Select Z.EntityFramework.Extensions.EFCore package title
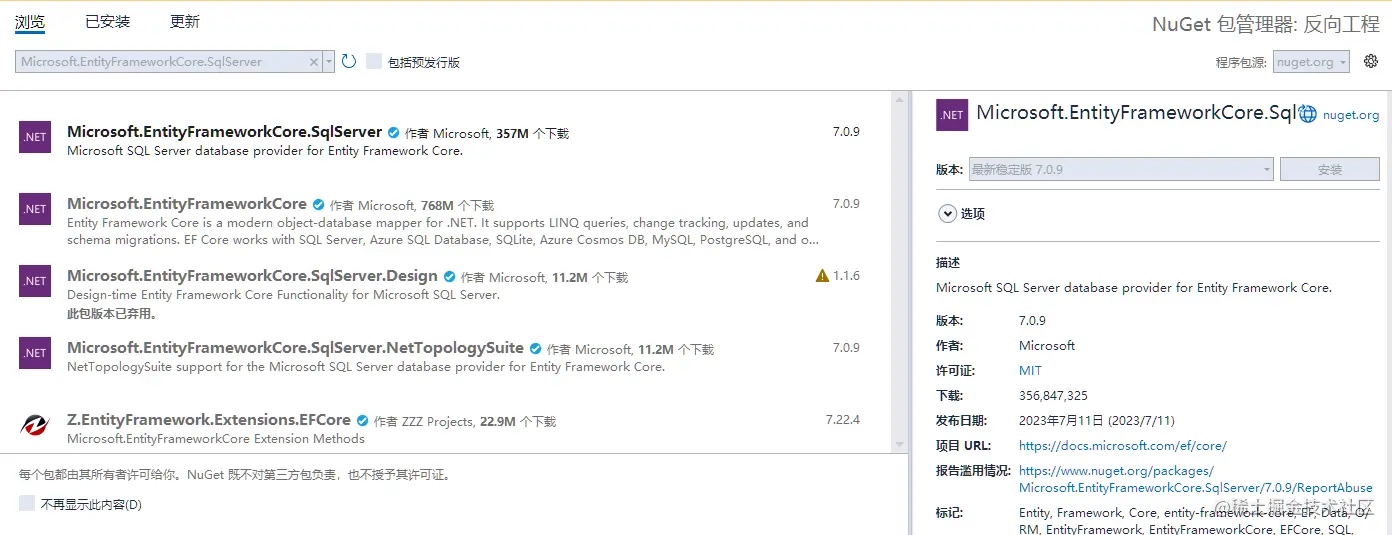The width and height of the screenshot is (1392, 535). coord(209,419)
